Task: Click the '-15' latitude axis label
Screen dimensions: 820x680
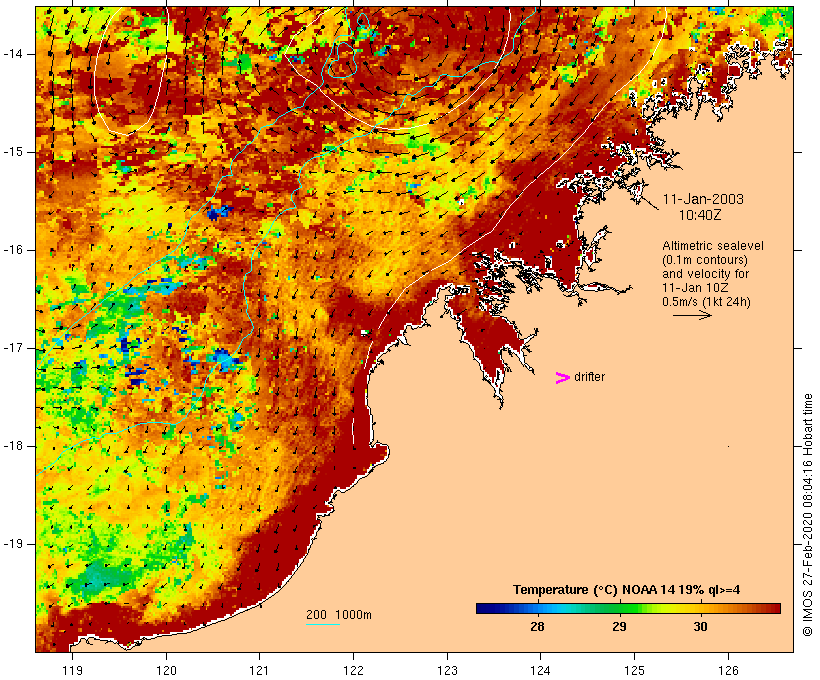Action: click(13, 152)
